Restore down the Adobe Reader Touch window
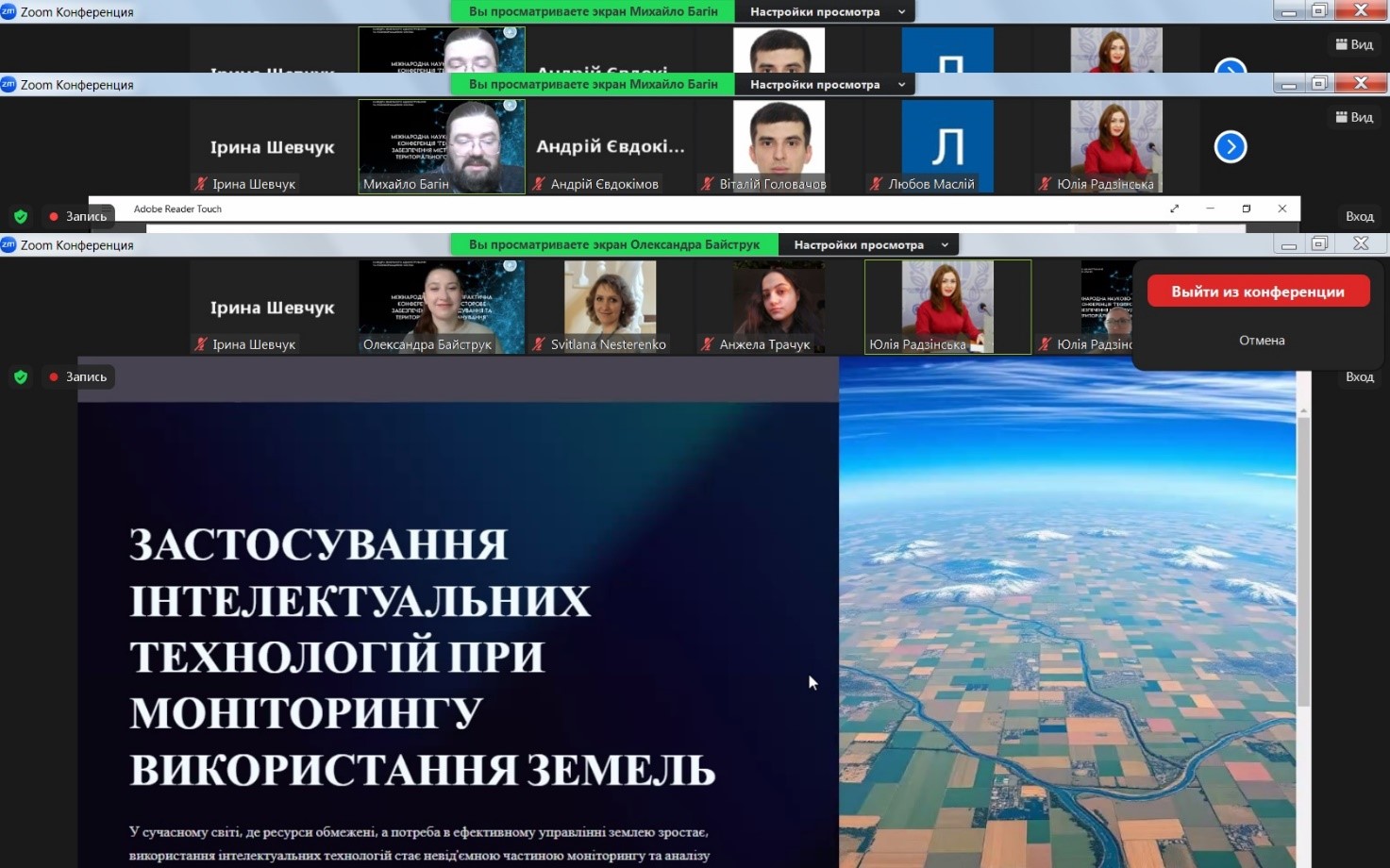Viewport: 1390px width, 868px height. tap(1247, 209)
